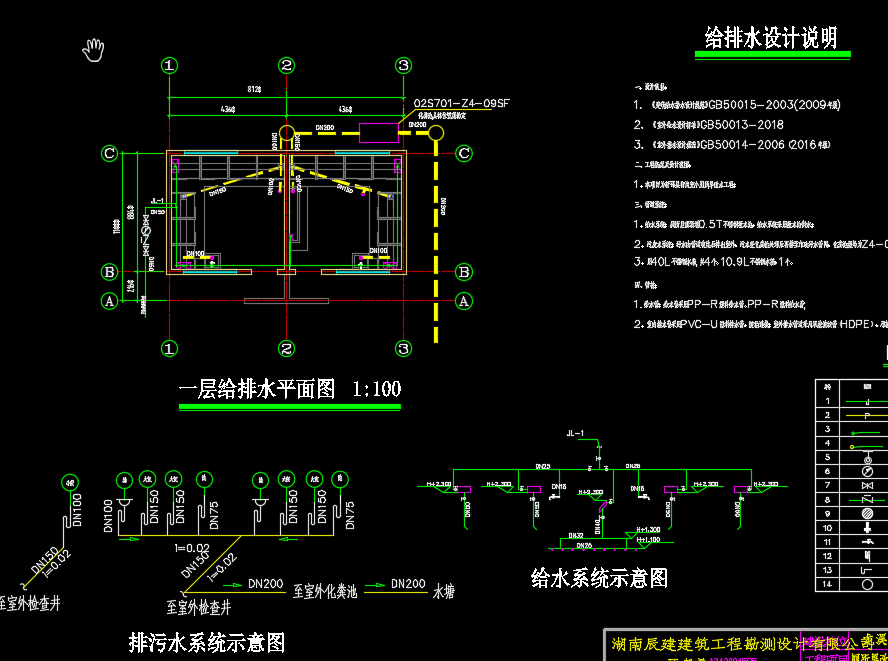Select manhole circle above grid line 2

287,133
